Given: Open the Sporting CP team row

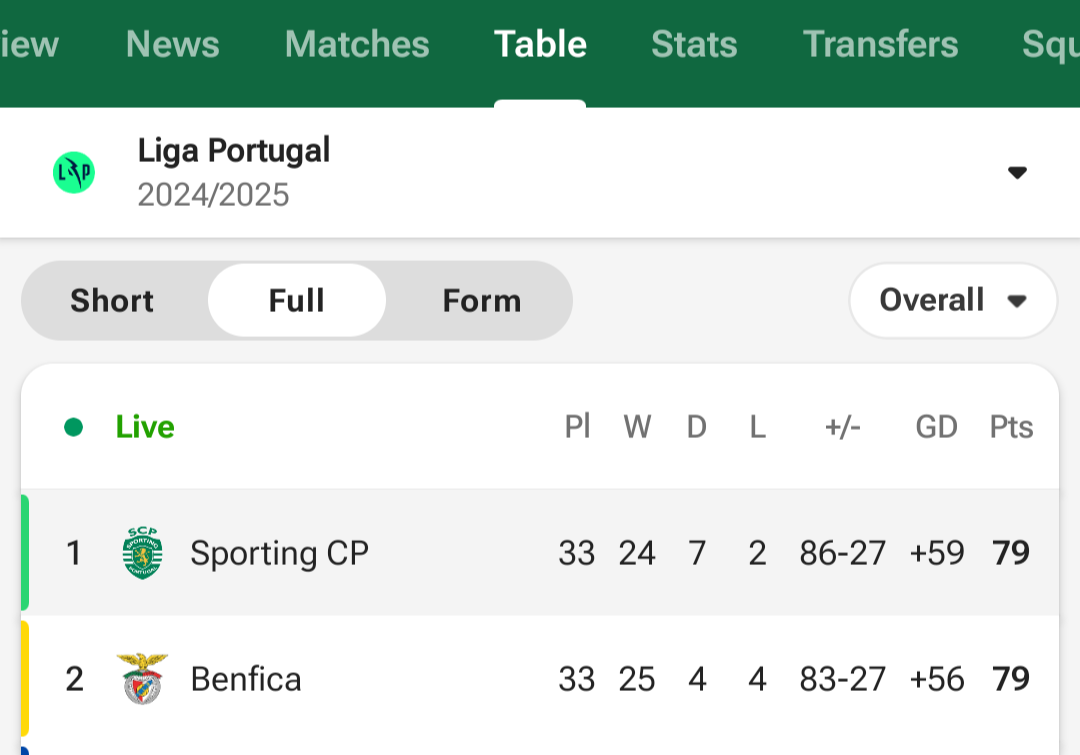Looking at the screenshot, I should (x=540, y=552).
